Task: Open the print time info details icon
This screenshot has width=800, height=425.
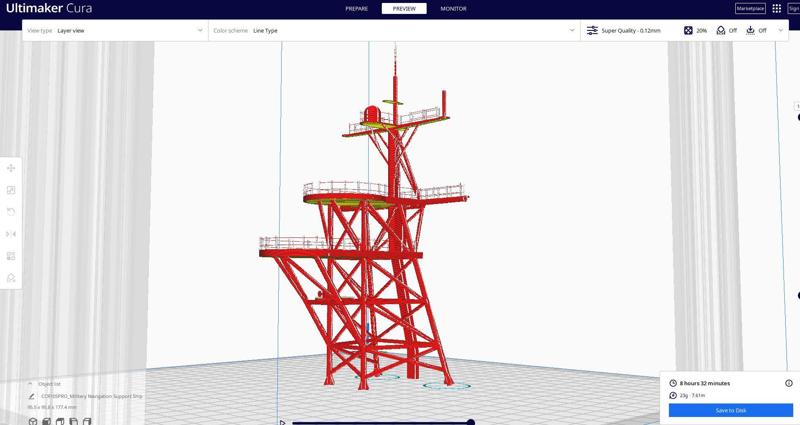Action: coord(789,383)
